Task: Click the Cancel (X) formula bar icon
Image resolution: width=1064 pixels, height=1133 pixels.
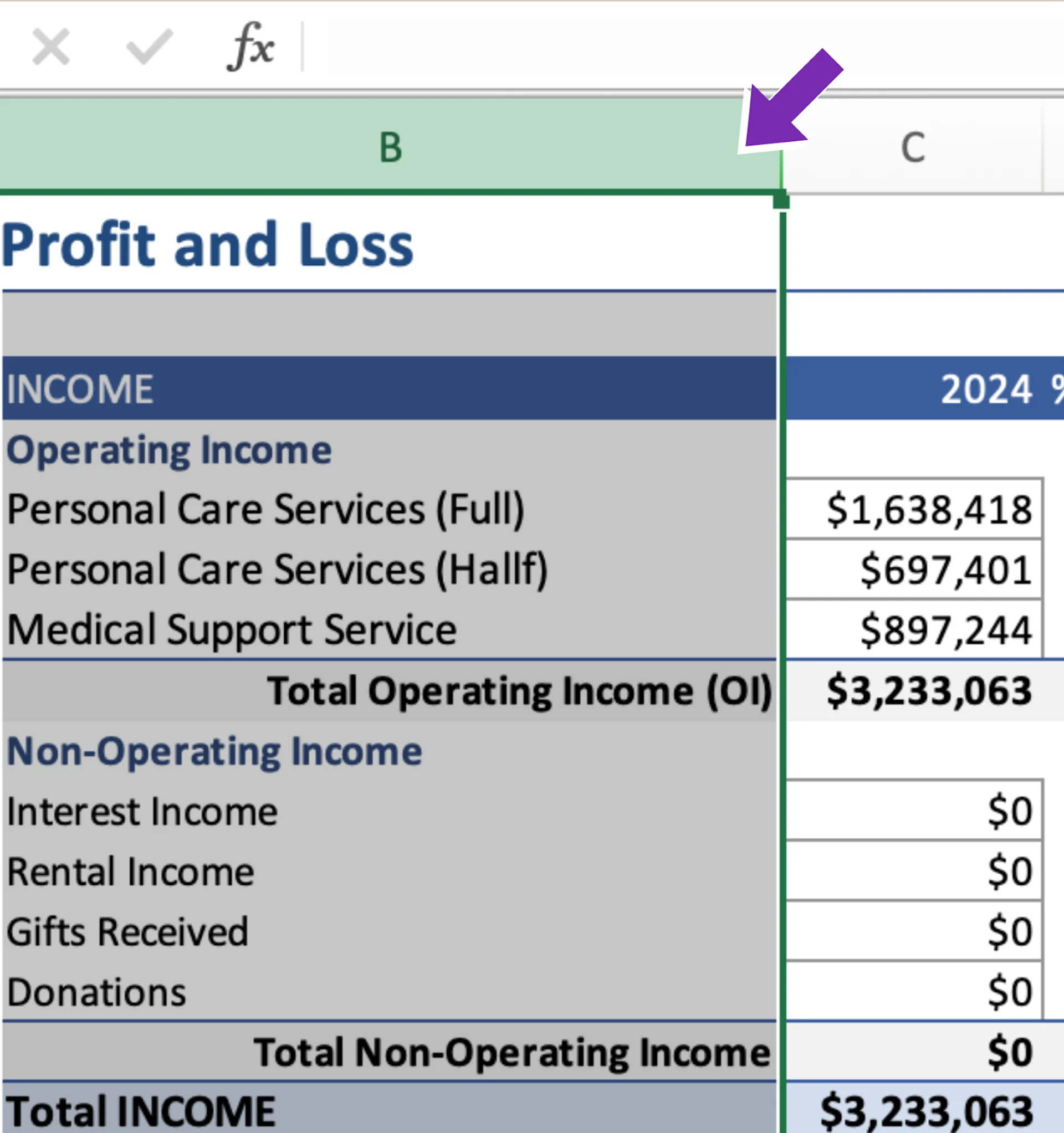Action: pos(51,47)
